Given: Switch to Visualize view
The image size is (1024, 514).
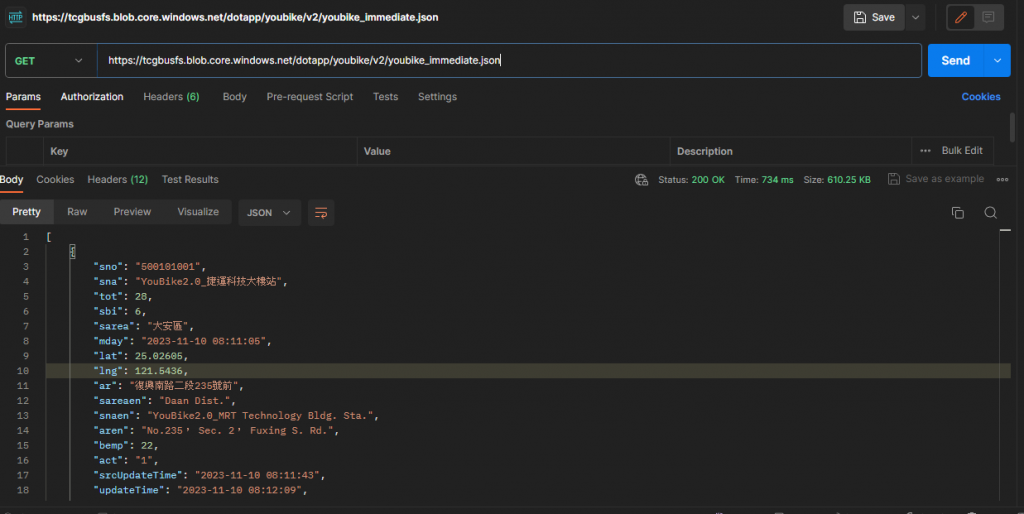Looking at the screenshot, I should 198,212.
